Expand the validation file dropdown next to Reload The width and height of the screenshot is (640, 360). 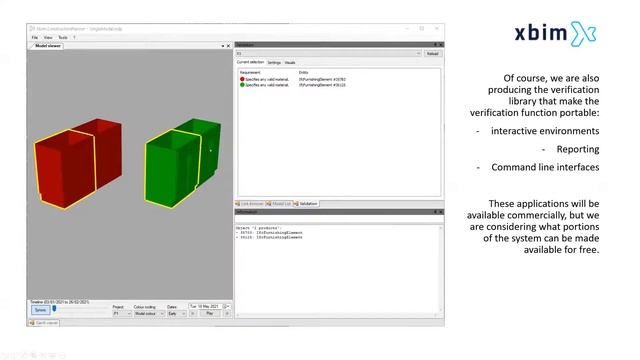pos(418,53)
